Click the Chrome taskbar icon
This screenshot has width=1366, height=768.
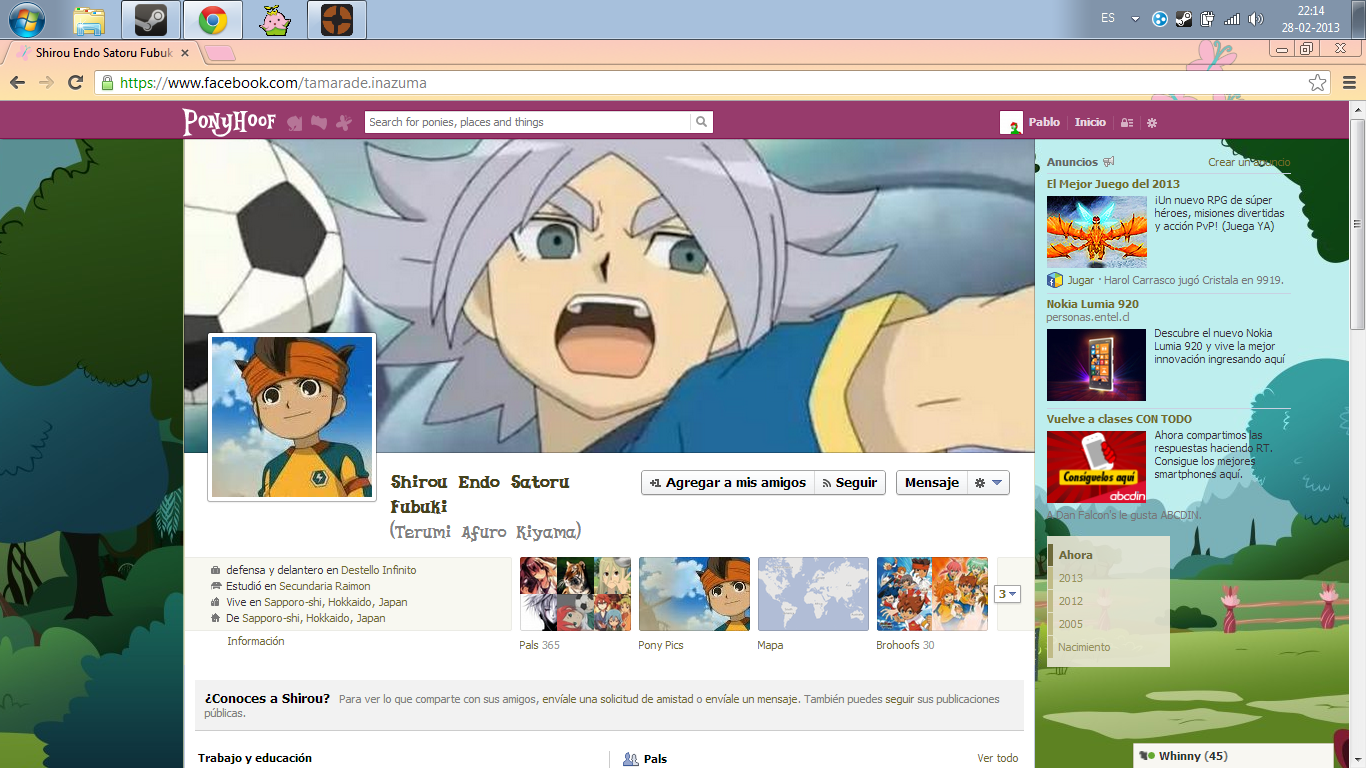point(212,19)
